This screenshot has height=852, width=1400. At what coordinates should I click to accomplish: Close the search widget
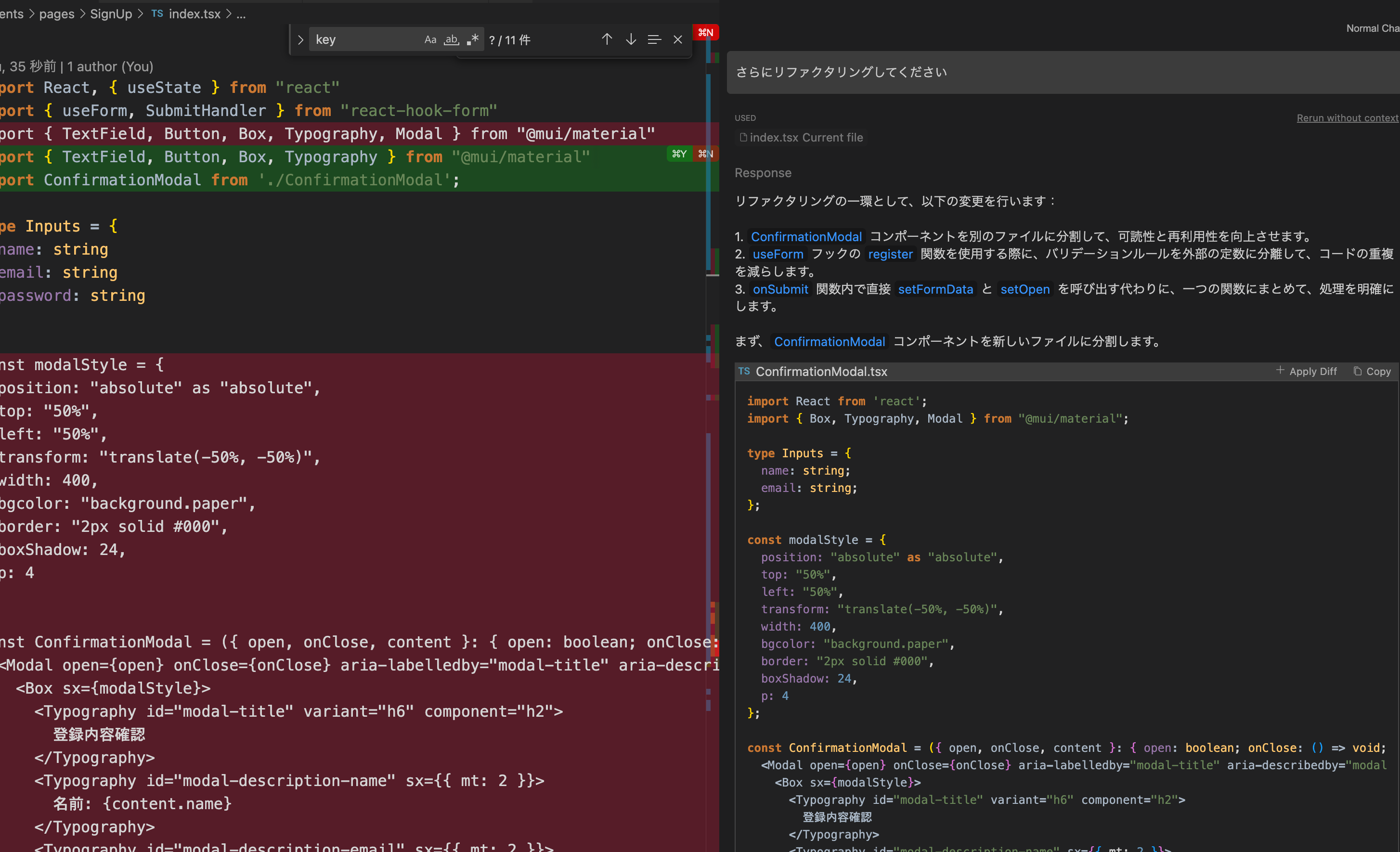point(677,39)
